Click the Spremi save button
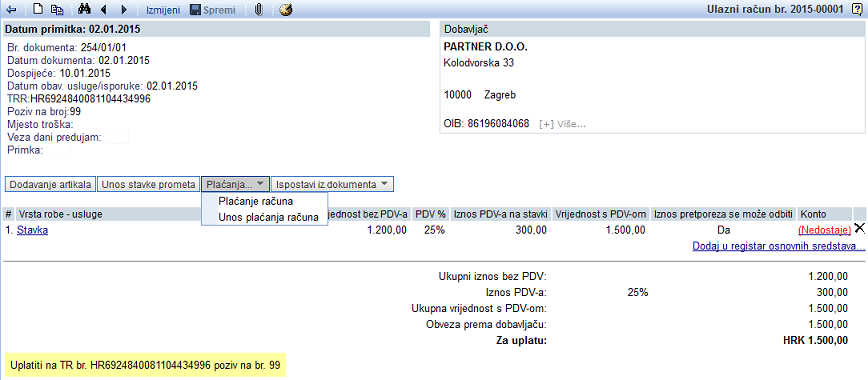This screenshot has width=868, height=380. (213, 10)
